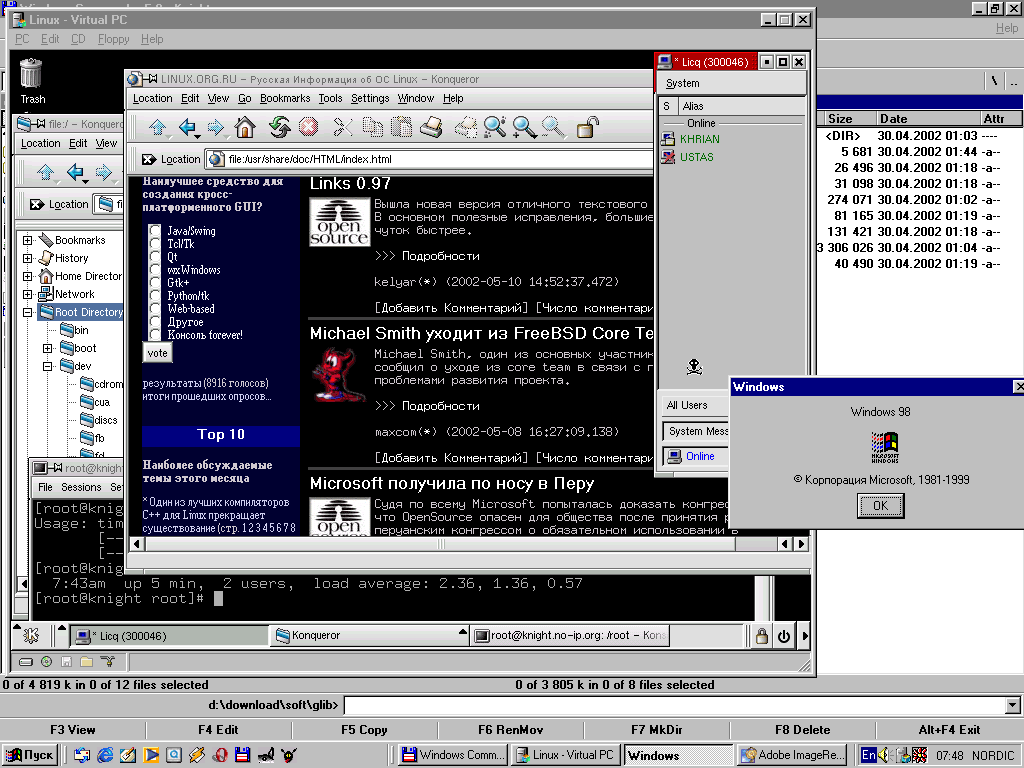Launch Internet Explorer from Windows quick launch
Image resolution: width=1024 pixels, height=768 pixels.
[105, 755]
